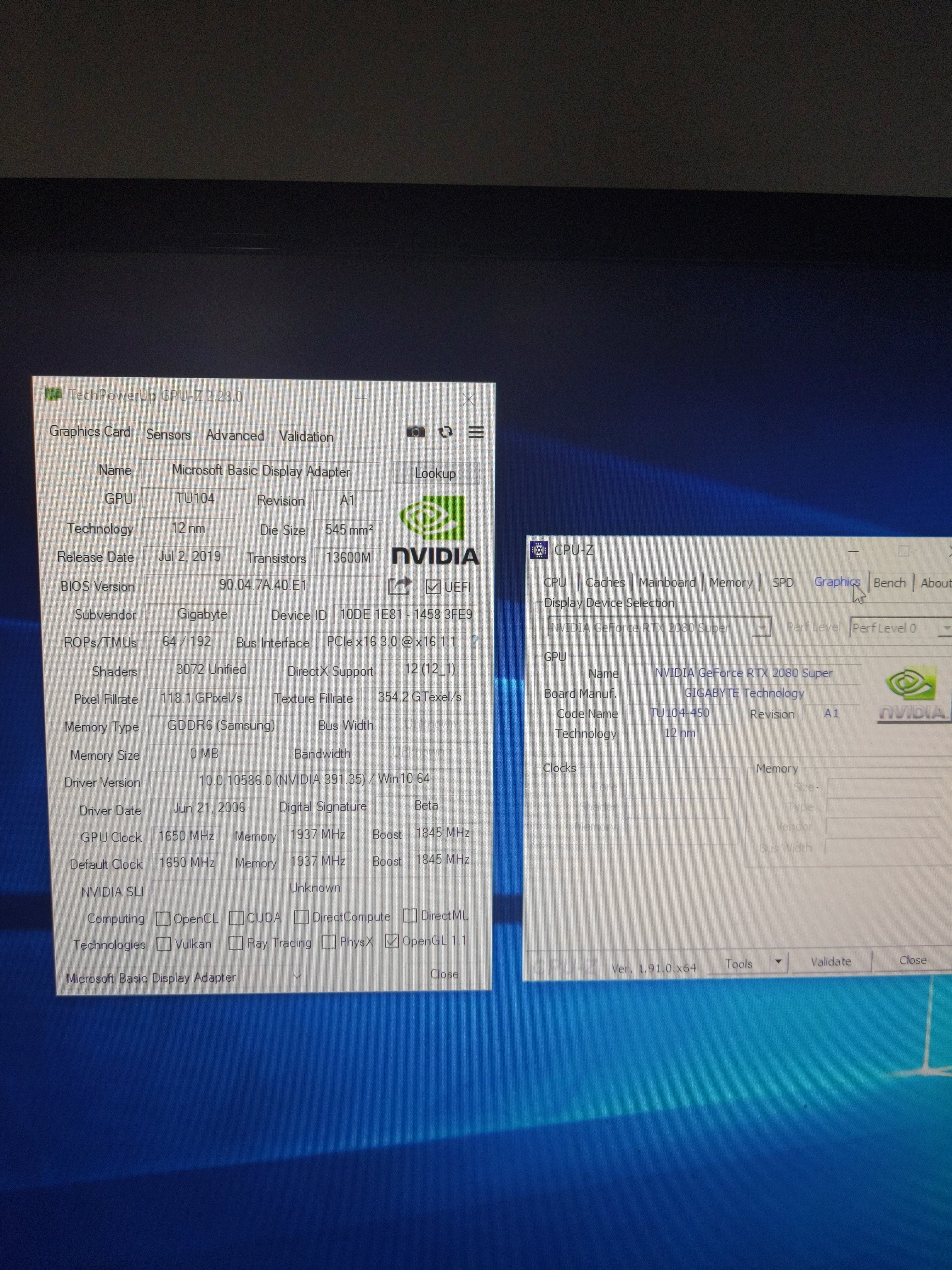Open the About tab in CPU-Z
952x1270 pixels.
pos(935,583)
